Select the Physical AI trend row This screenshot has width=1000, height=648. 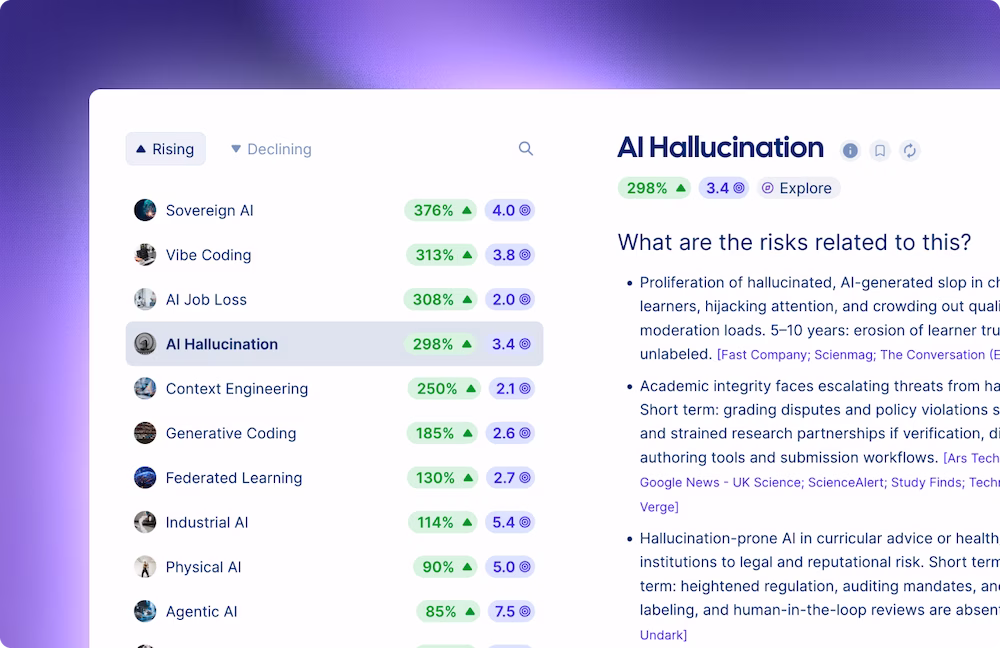tap(334, 567)
